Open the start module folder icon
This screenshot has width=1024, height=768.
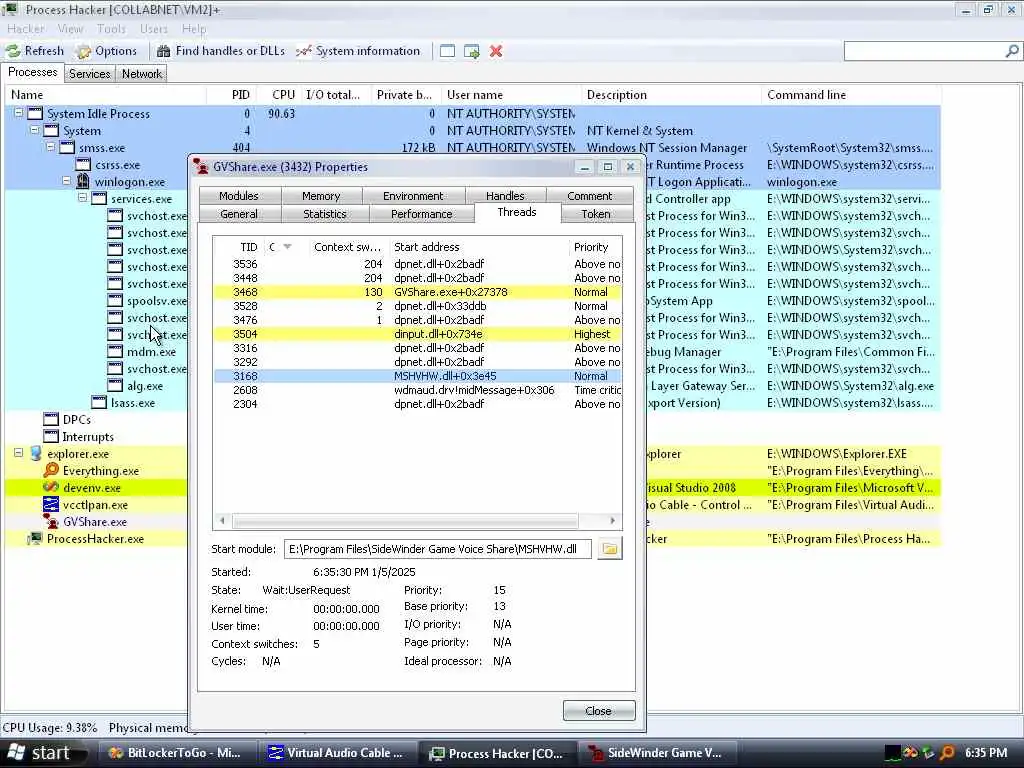coord(610,549)
